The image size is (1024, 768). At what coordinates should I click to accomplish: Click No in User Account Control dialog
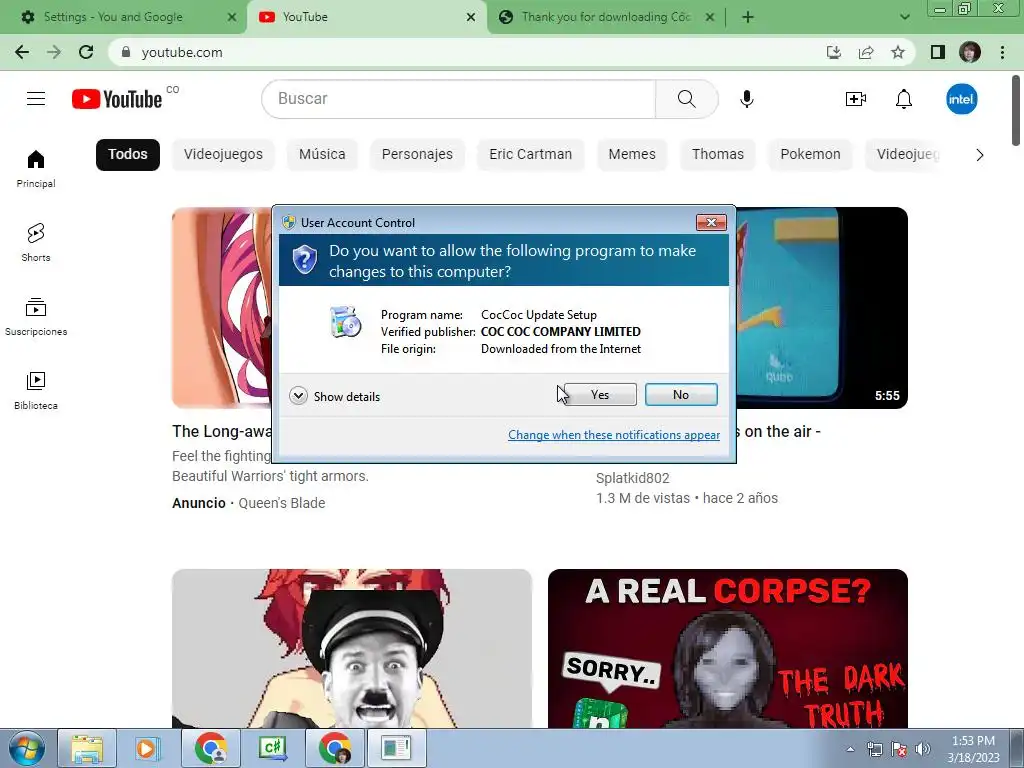tap(681, 394)
